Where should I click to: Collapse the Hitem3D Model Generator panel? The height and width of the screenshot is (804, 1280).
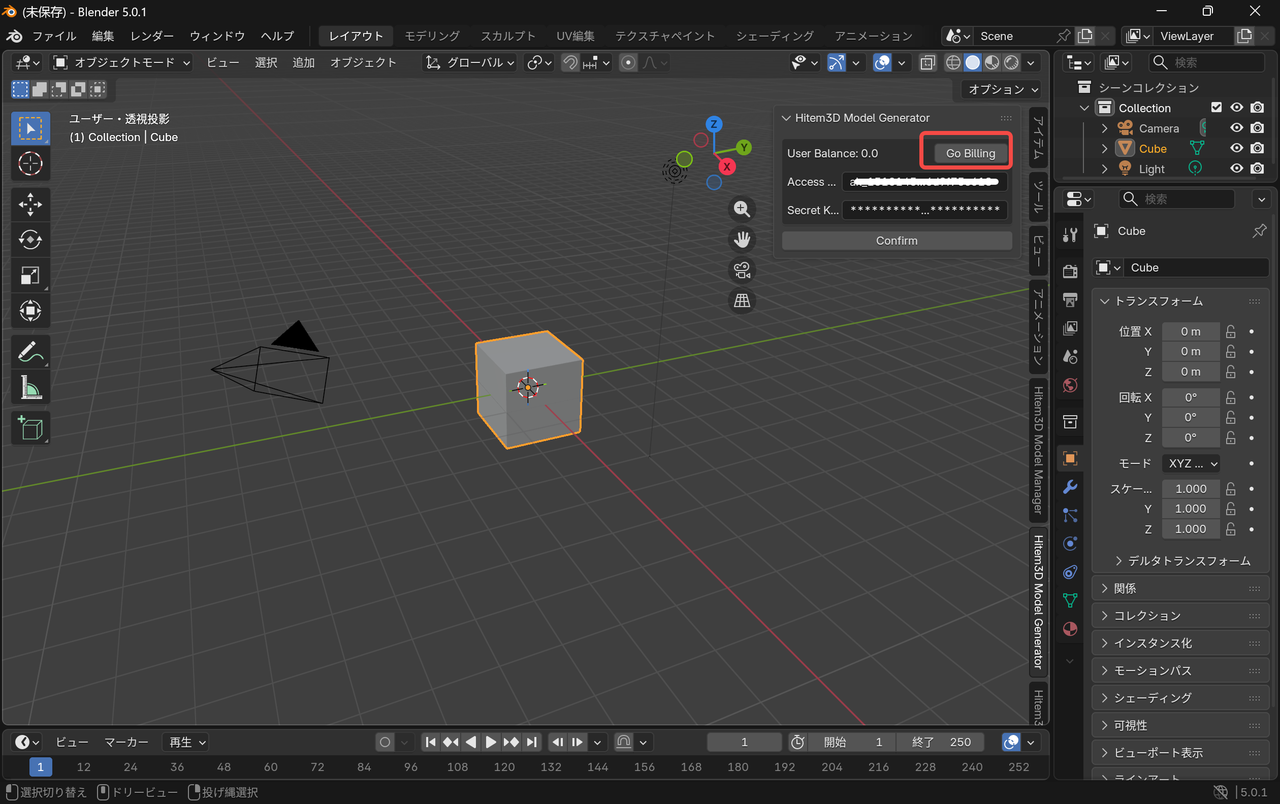point(786,117)
